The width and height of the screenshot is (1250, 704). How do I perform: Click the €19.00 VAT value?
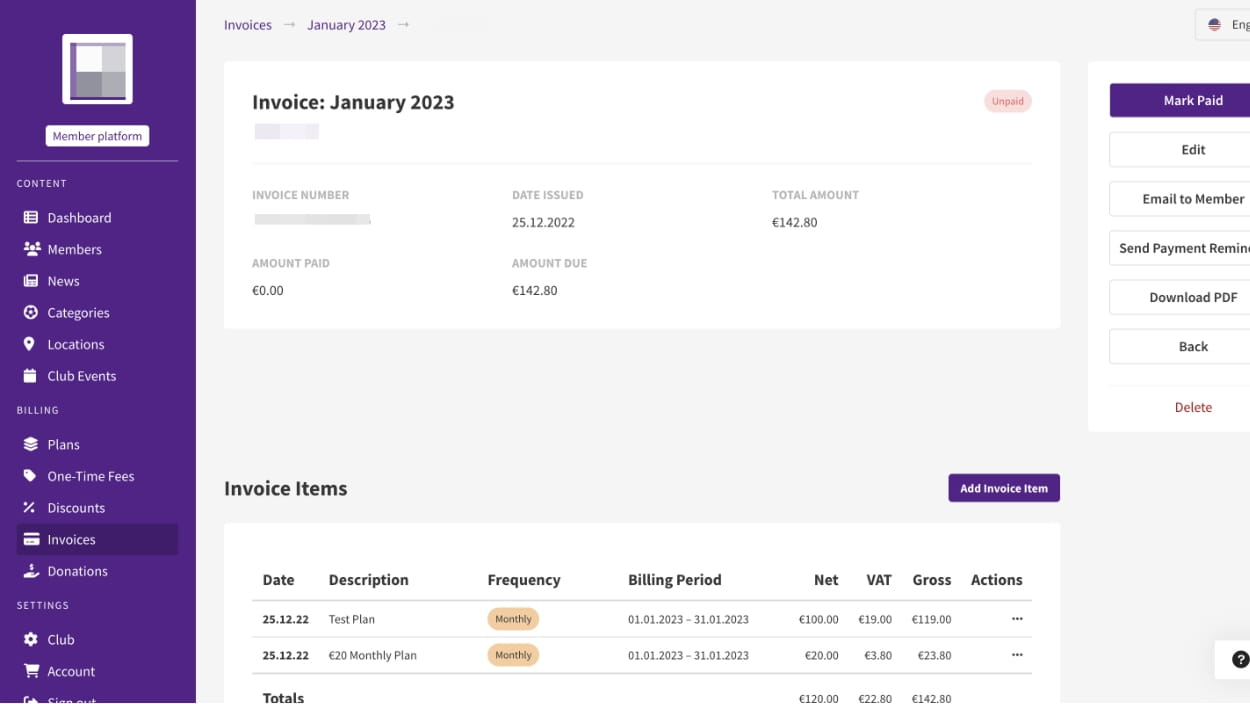875,619
